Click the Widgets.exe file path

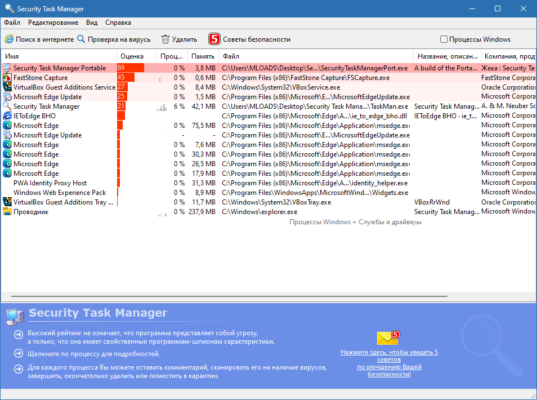coord(315,192)
